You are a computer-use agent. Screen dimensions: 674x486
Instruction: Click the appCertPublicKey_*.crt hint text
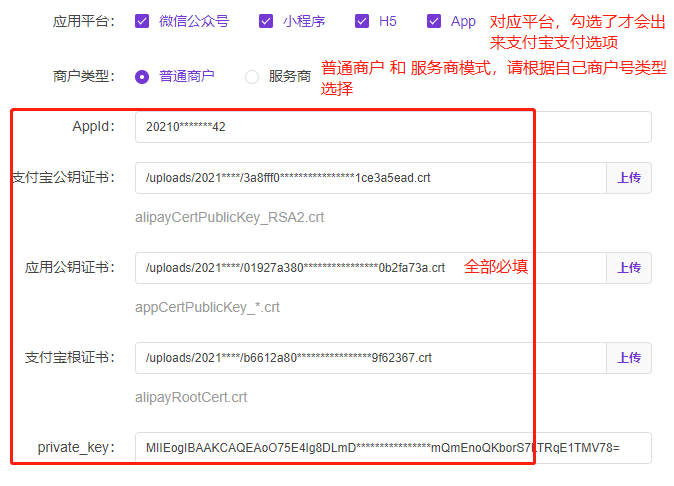click(x=207, y=307)
